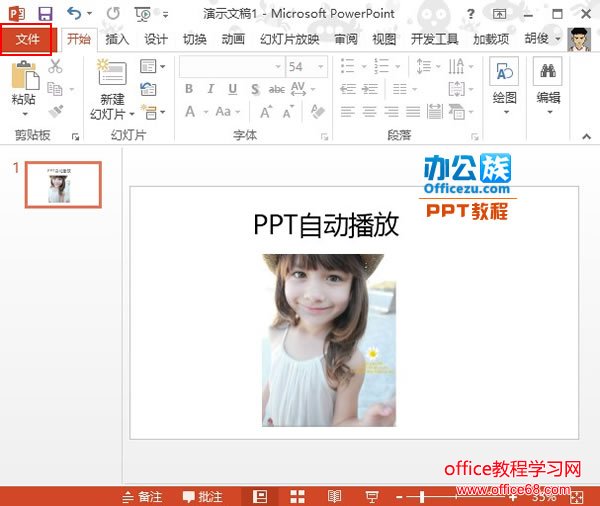
Task: Click the Redo/Repeat icon
Action: tap(113, 14)
